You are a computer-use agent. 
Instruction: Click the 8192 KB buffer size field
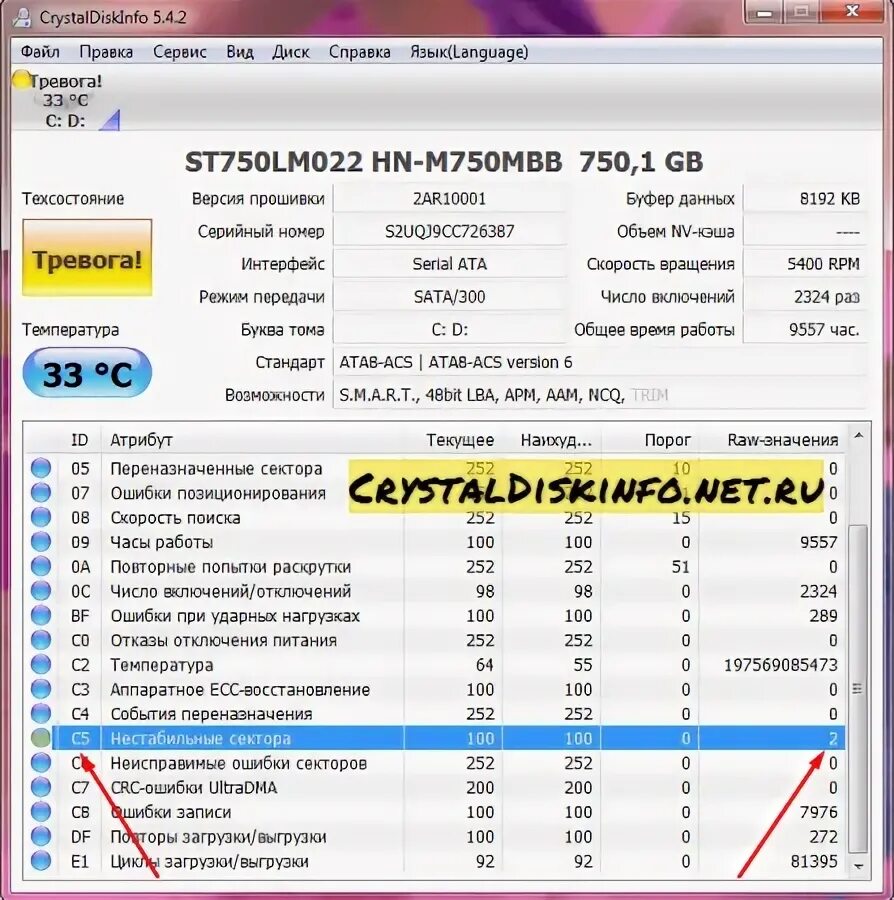pos(805,199)
